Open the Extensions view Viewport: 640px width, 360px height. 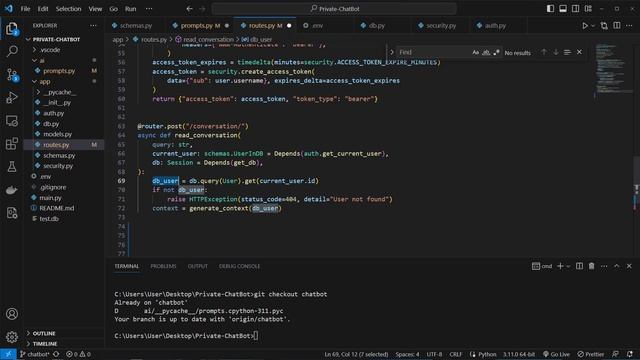[12, 144]
